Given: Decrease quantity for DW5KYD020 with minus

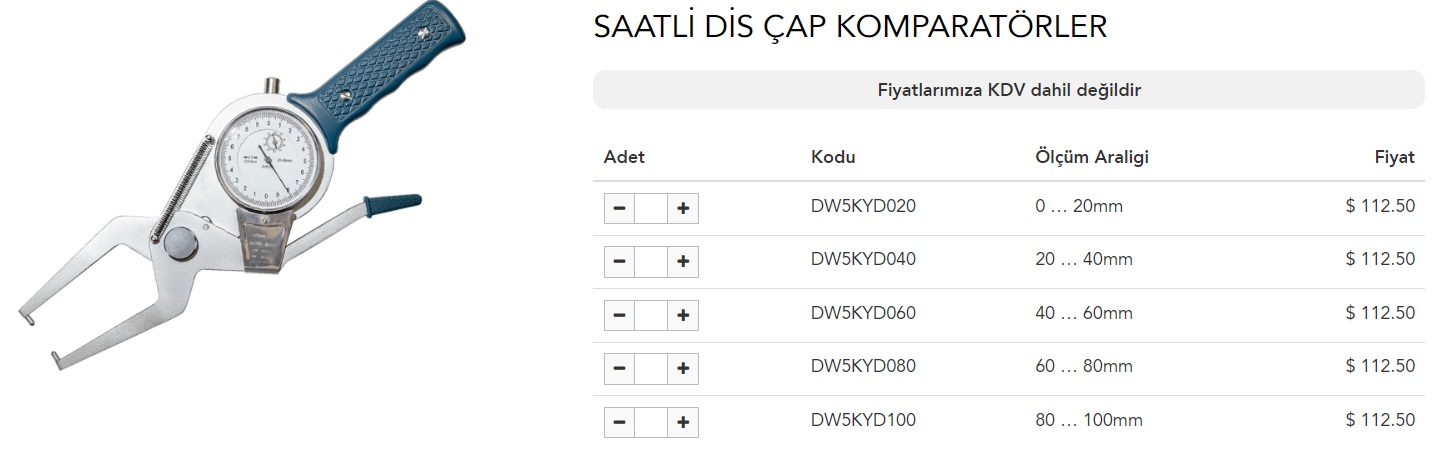Looking at the screenshot, I should 619,208.
